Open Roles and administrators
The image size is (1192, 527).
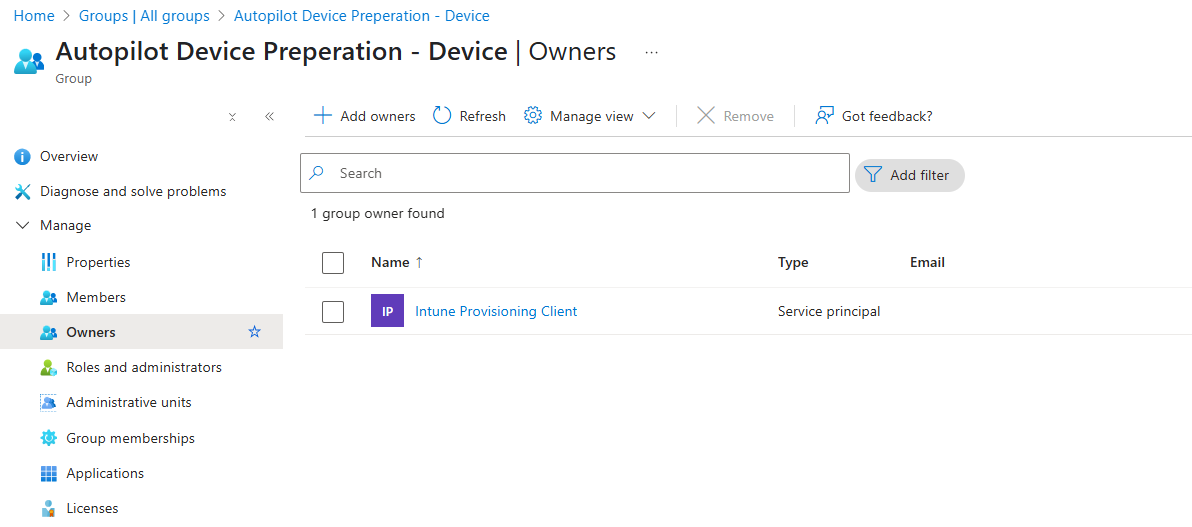point(144,367)
